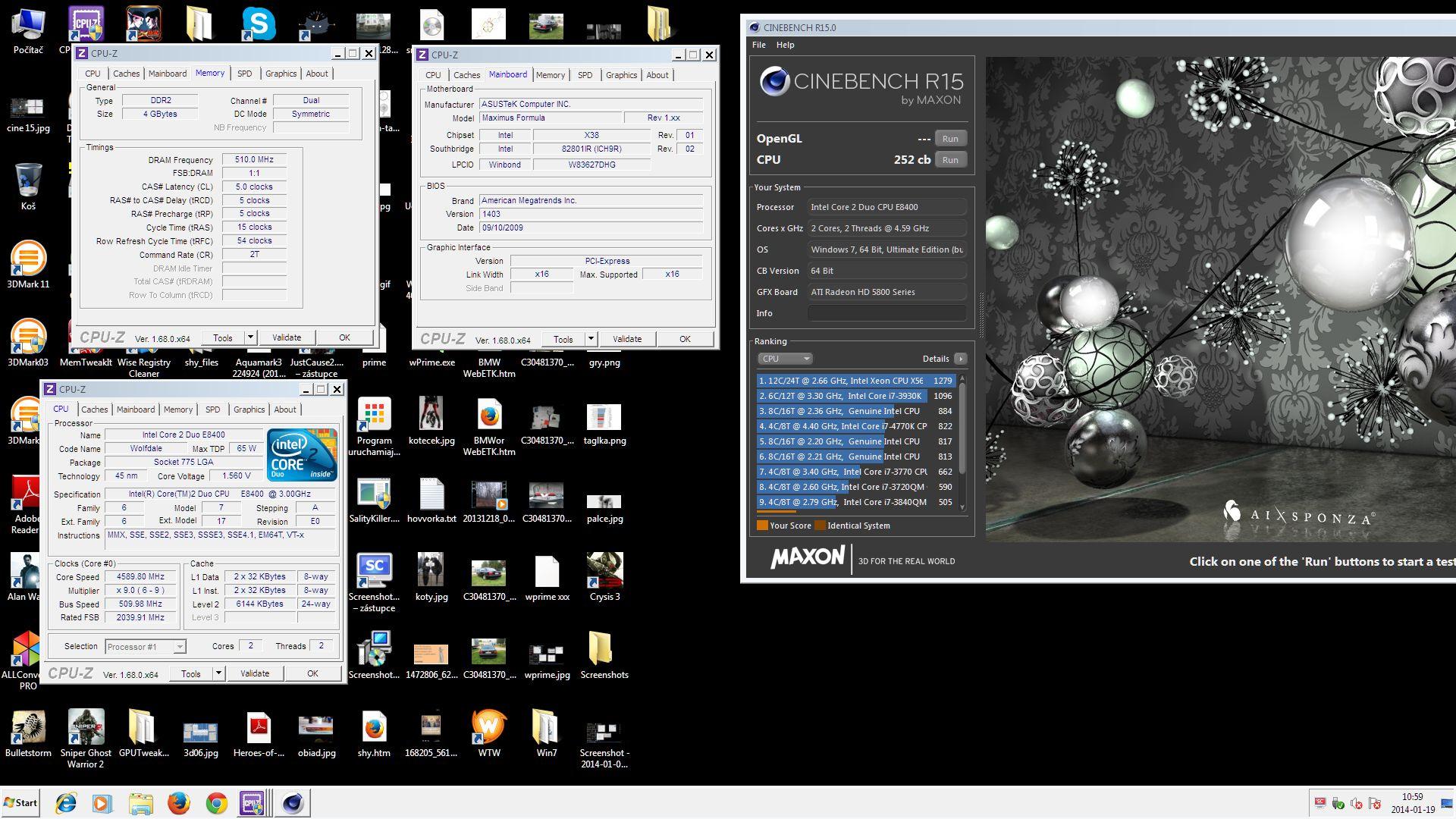Click Cinebench ranking list scrollbar thumb

pos(963,426)
